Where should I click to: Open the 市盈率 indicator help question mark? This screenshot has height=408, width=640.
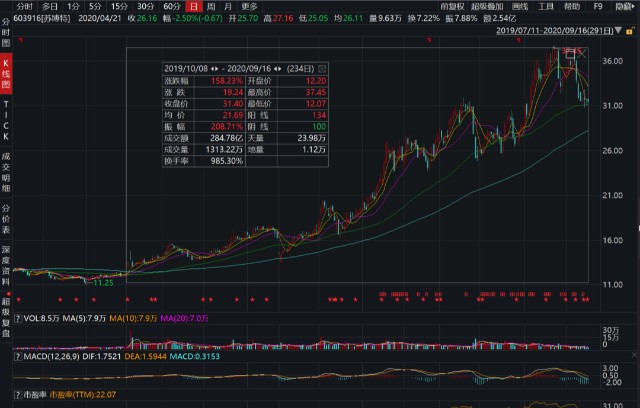click(18, 395)
